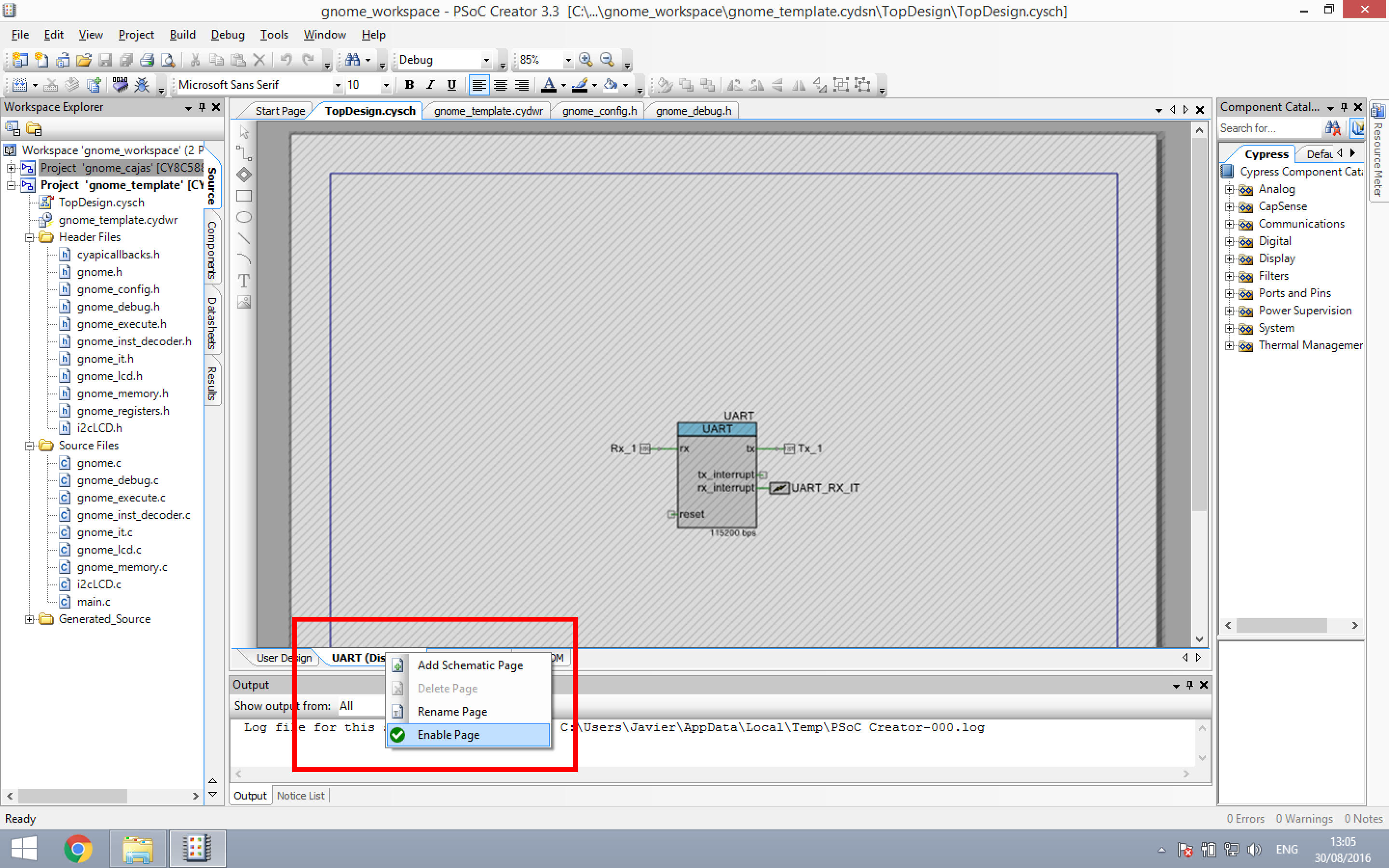Click the Print toolbar icon
Viewport: 1389px width, 868px height.
pyautogui.click(x=147, y=60)
